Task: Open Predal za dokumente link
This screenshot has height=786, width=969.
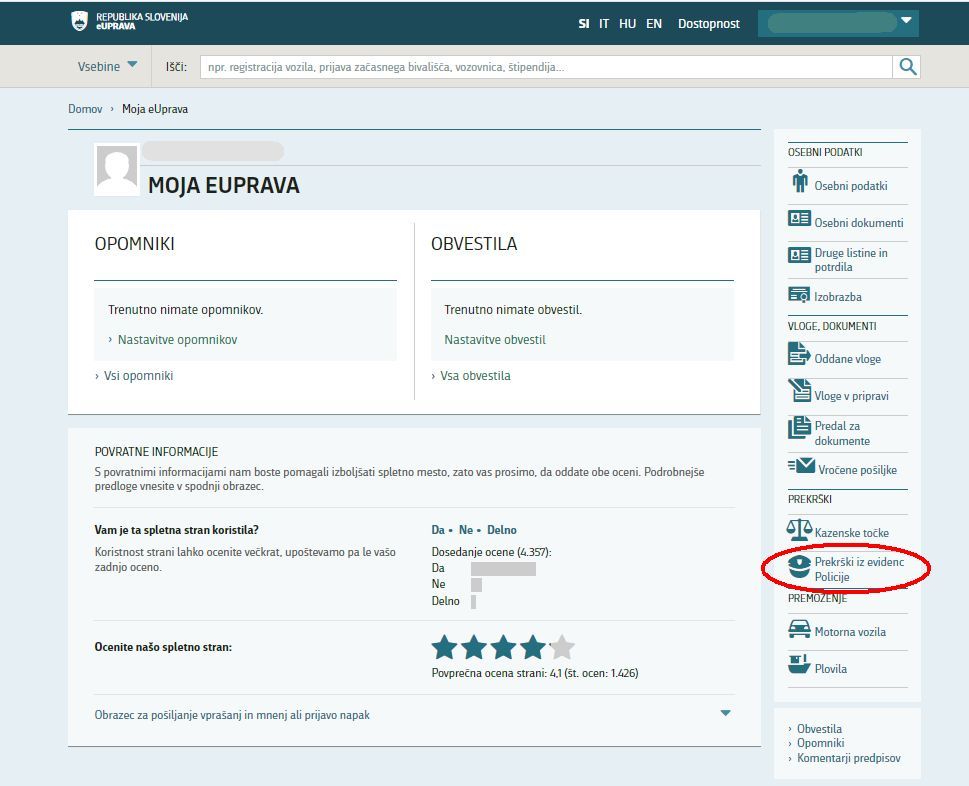Action: [x=842, y=433]
